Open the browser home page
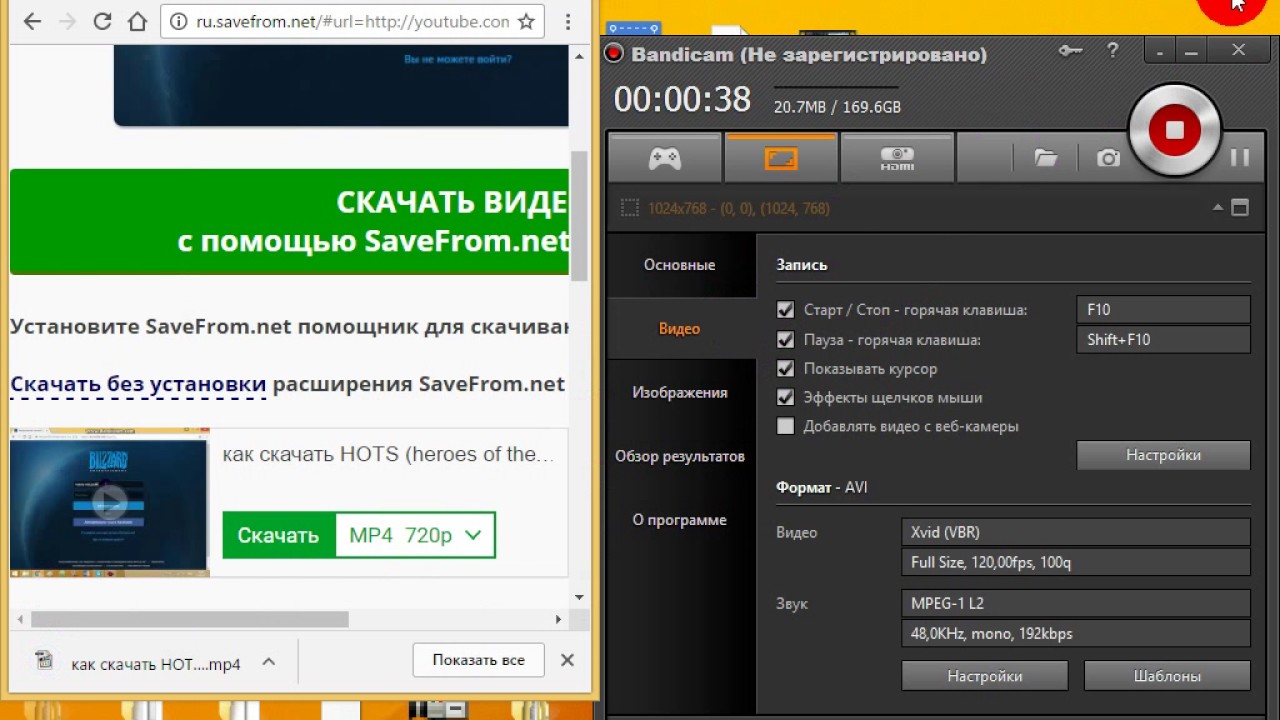This screenshot has width=1280, height=720. point(137,22)
